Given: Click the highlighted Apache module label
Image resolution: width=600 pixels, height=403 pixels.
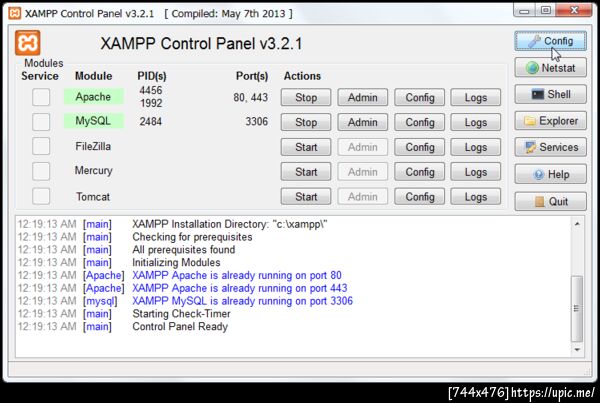Looking at the screenshot, I should point(93,97).
